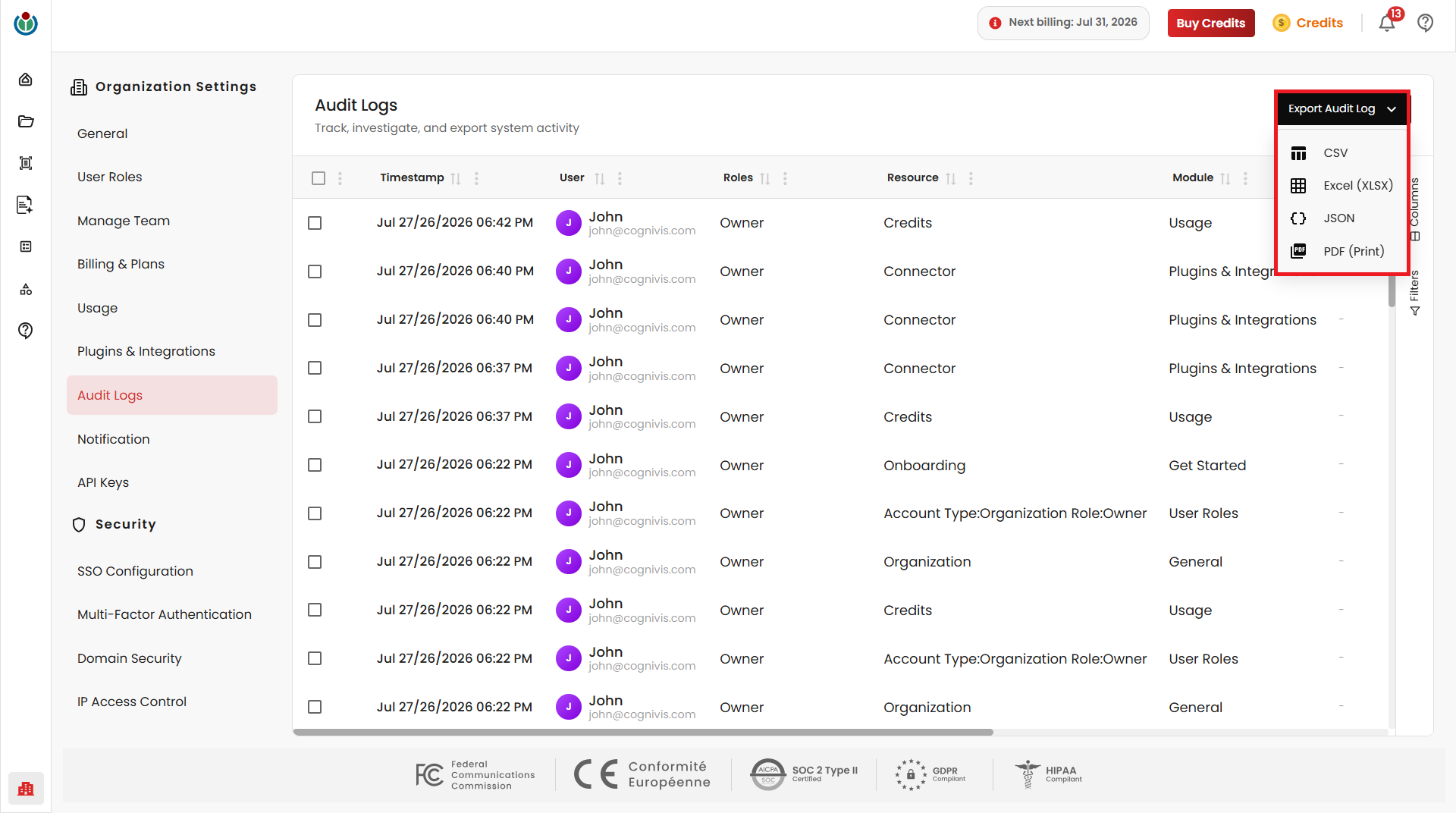Viewport: 1456px width, 813px height.
Task: Open Notification settings
Action: point(114,439)
